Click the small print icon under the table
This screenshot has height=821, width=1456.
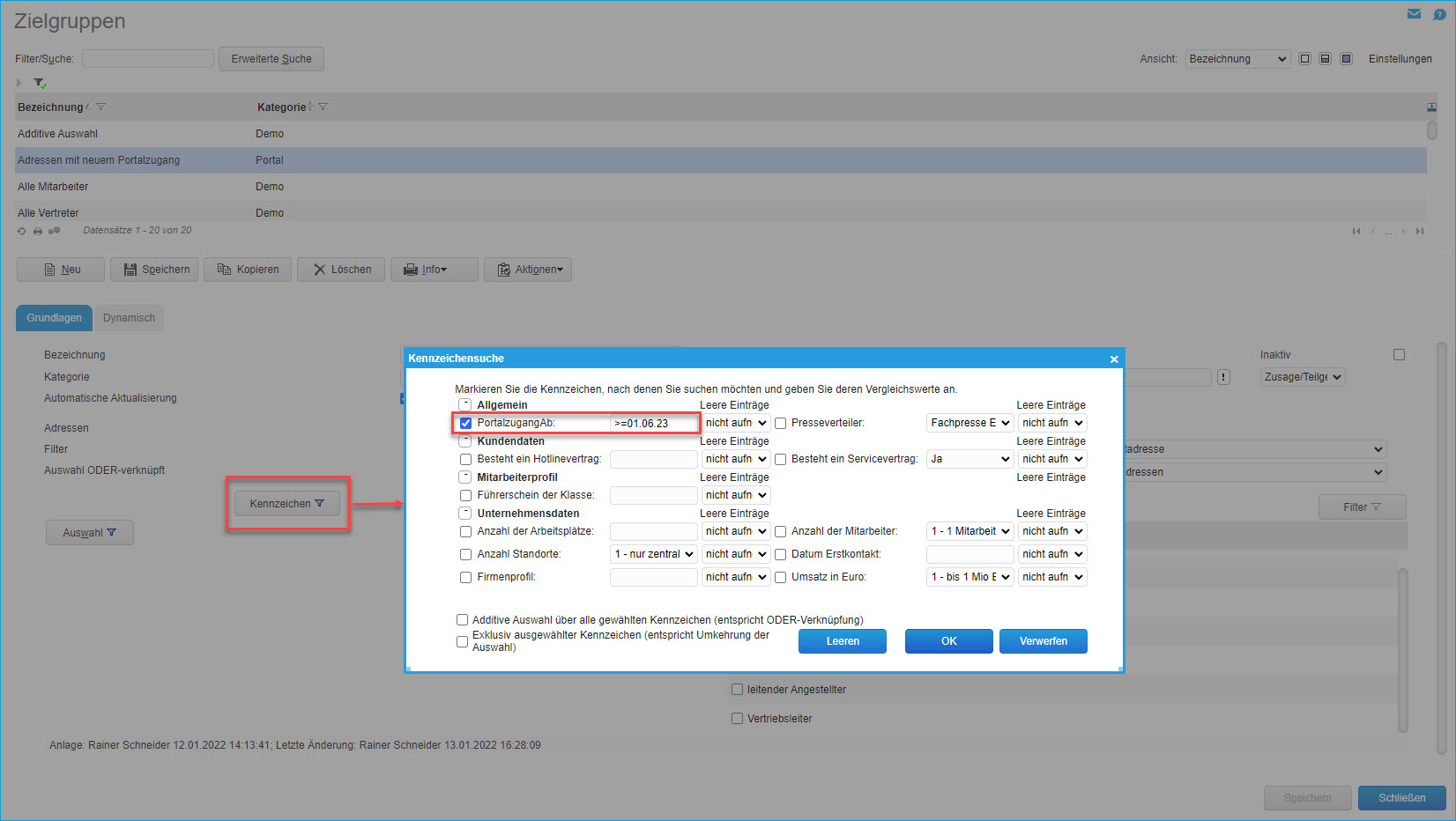coord(38,231)
